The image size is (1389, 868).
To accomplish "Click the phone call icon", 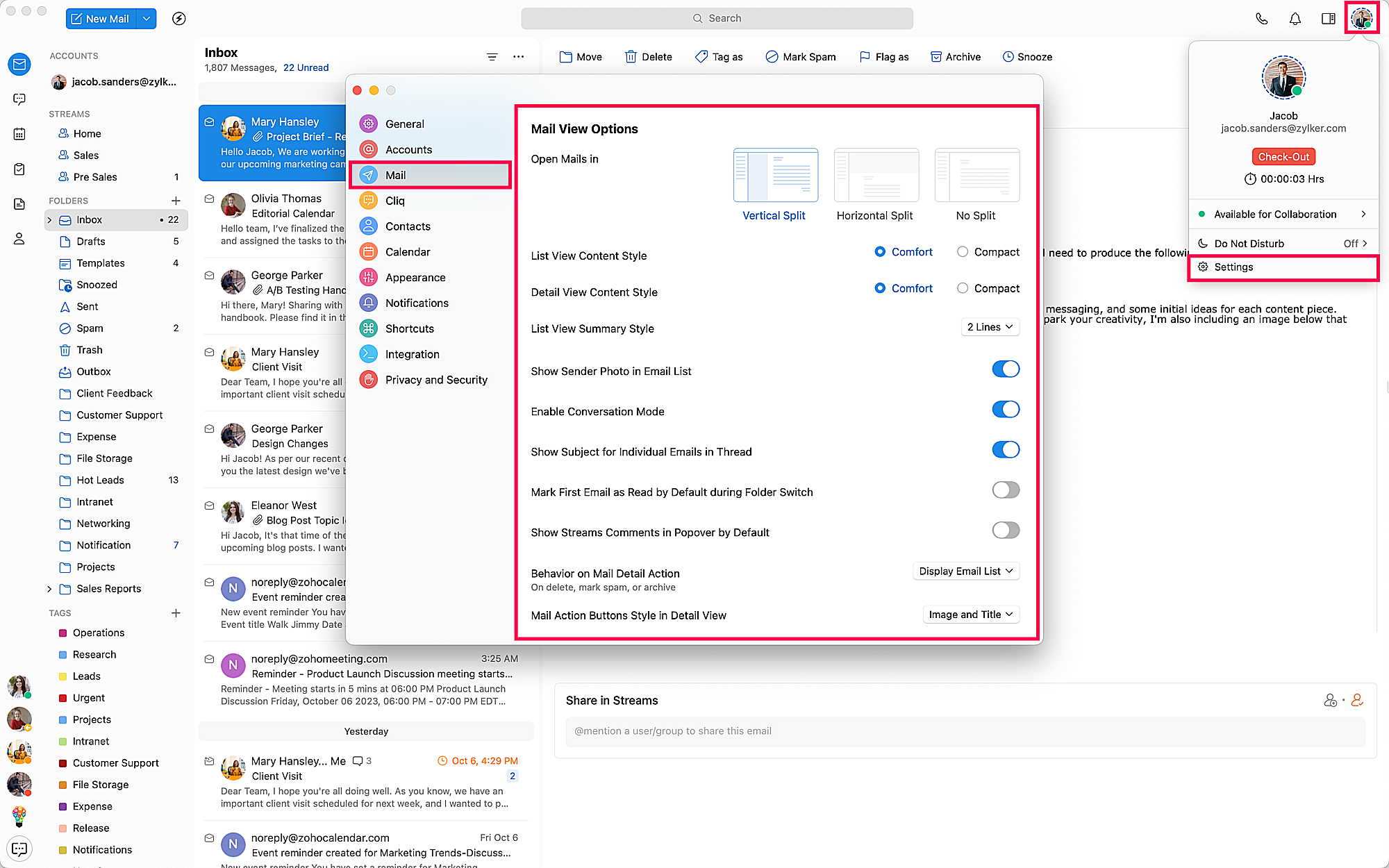I will coord(1261,19).
